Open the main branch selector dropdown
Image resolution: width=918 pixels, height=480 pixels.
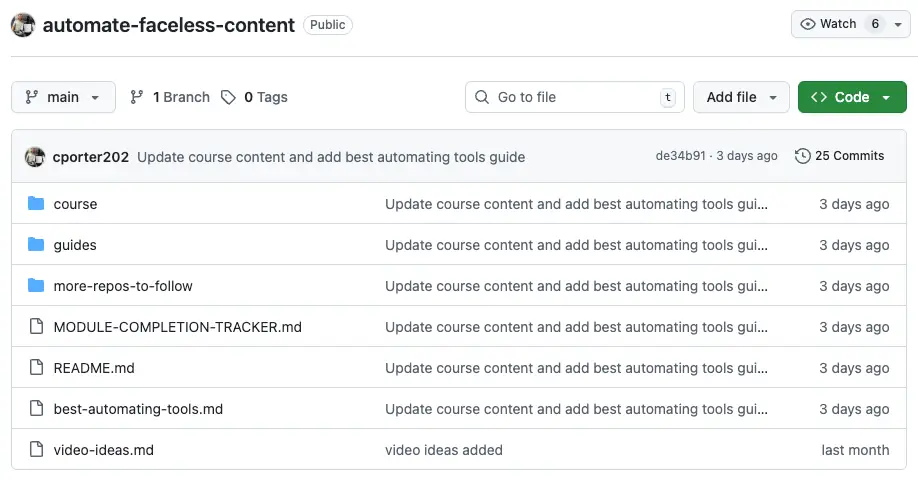(x=63, y=97)
